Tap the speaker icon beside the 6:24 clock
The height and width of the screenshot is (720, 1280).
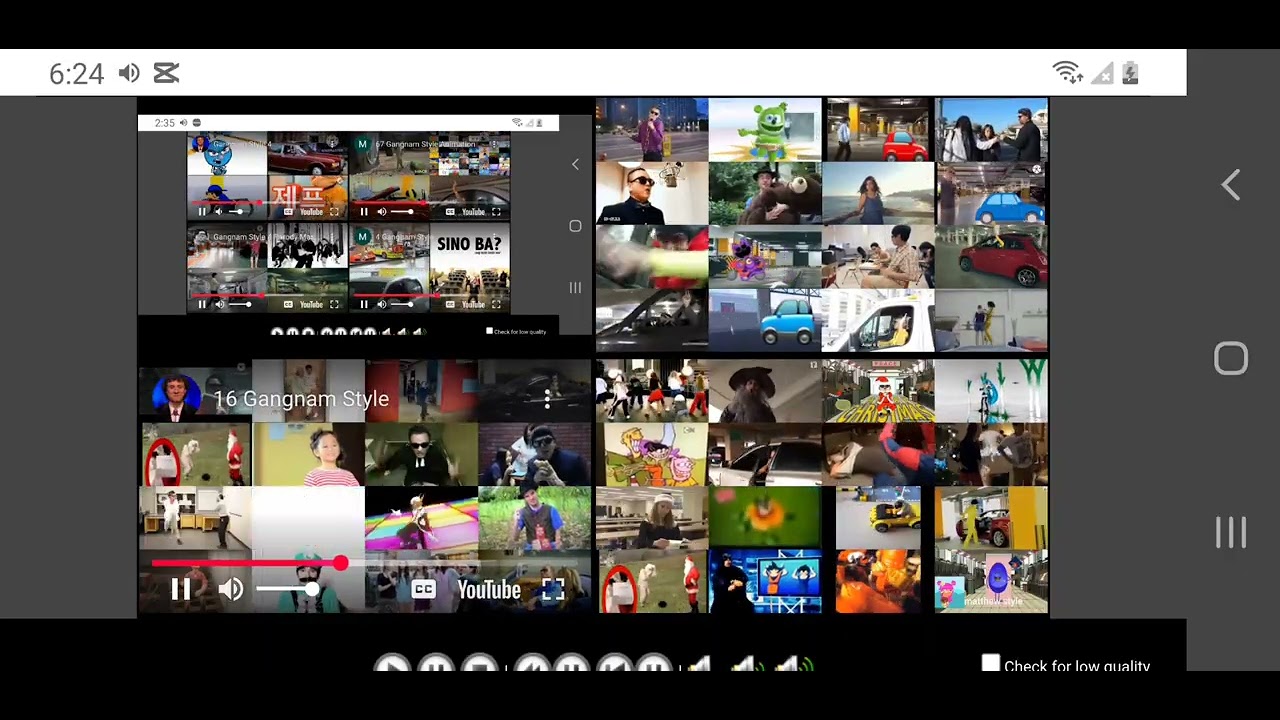click(129, 73)
